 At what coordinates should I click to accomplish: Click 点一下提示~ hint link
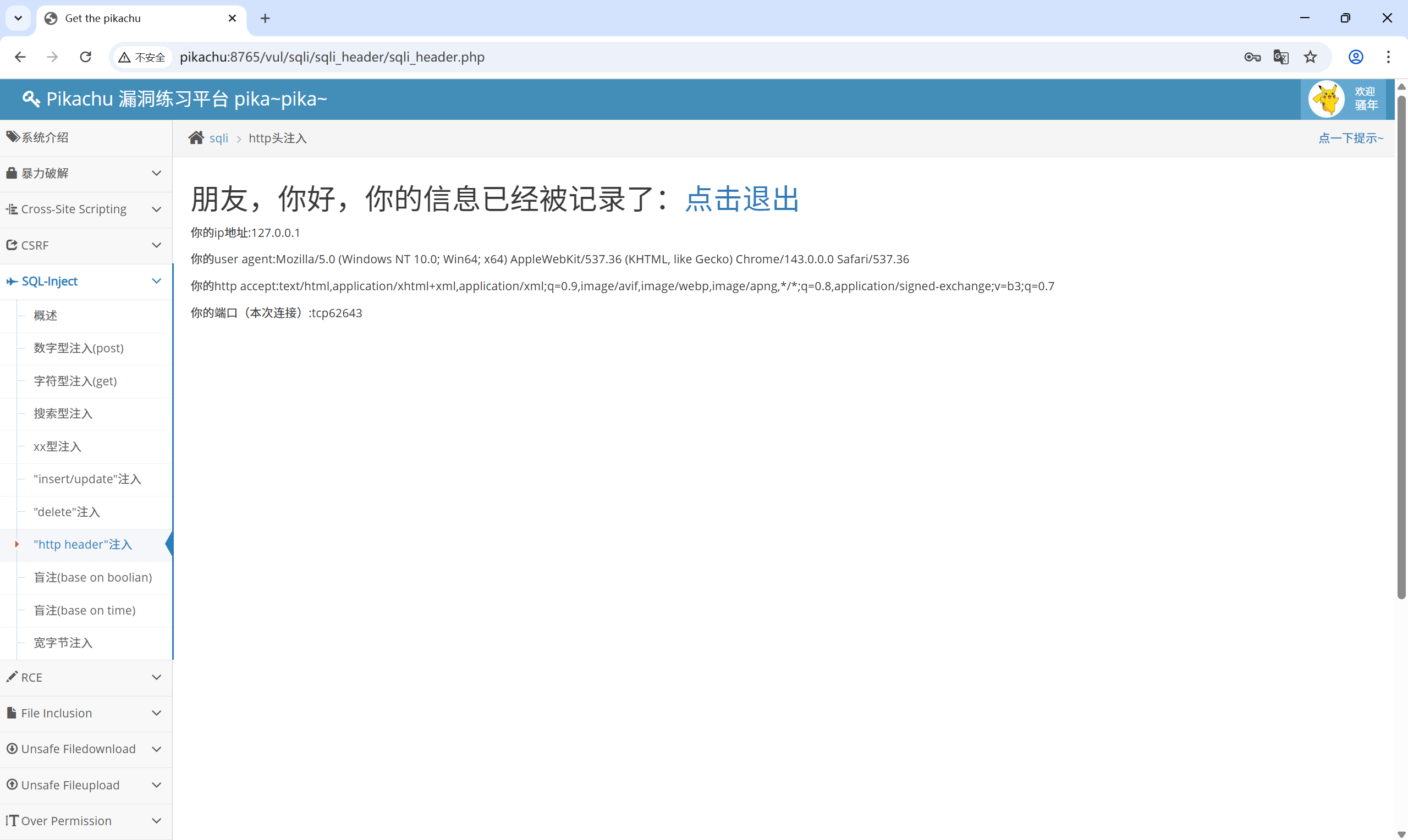point(1350,138)
